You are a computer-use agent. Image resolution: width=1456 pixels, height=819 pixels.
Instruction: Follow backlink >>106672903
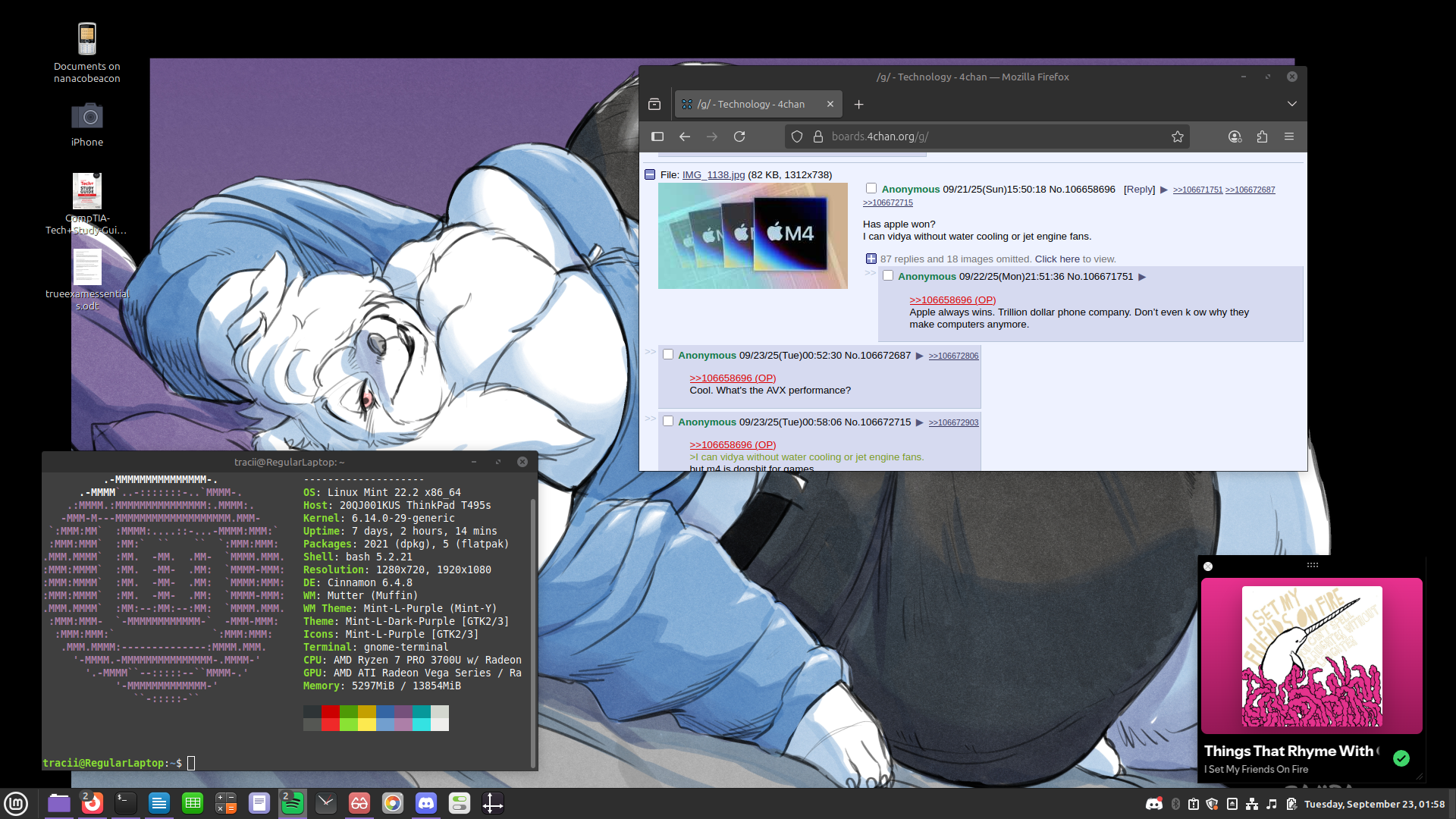click(x=953, y=422)
